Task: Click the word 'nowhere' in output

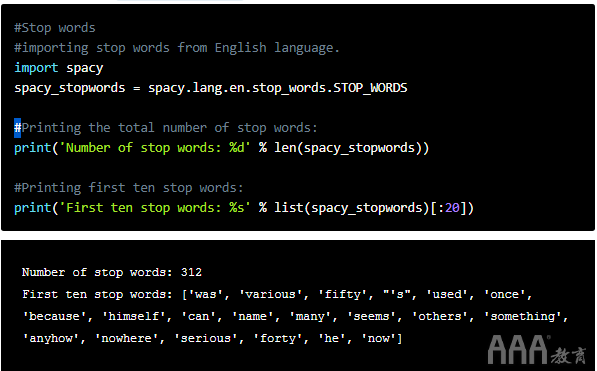Action: (126, 338)
